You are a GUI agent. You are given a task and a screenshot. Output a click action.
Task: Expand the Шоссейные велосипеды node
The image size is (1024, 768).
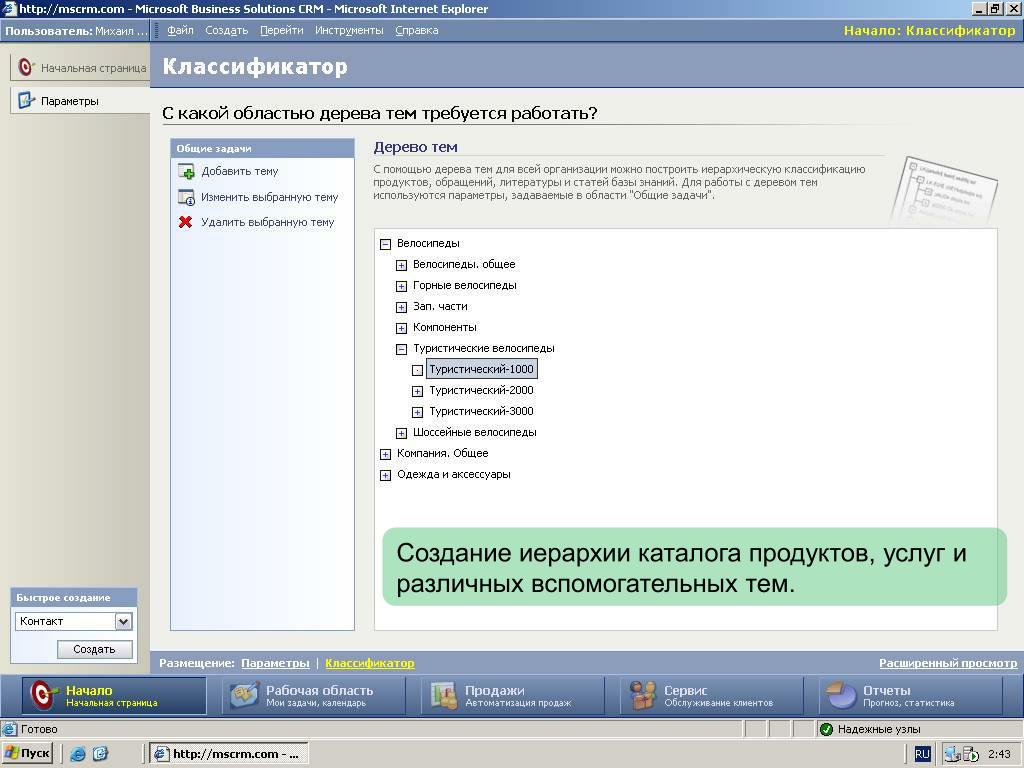[402, 433]
